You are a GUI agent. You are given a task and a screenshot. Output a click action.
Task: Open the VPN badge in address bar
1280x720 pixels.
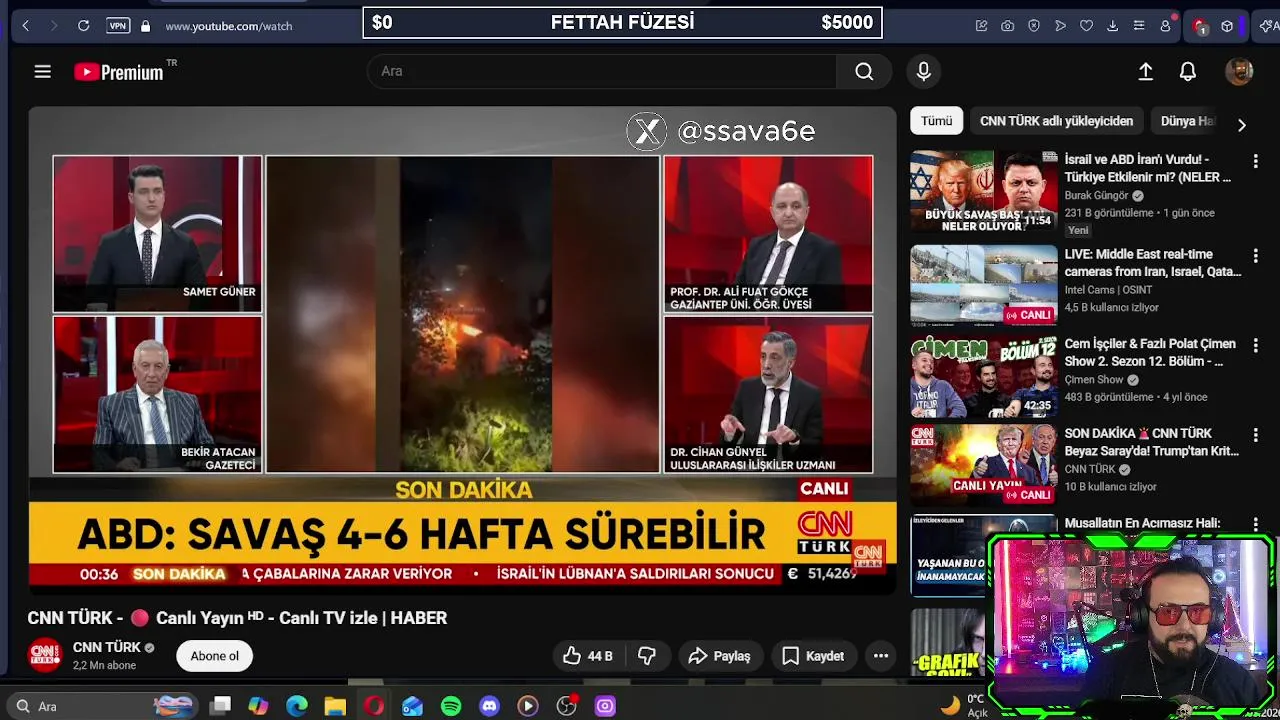coord(118,26)
